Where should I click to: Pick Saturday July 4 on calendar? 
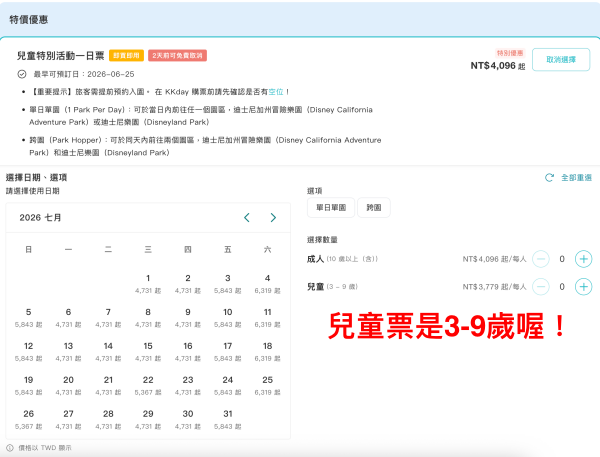coord(267,284)
